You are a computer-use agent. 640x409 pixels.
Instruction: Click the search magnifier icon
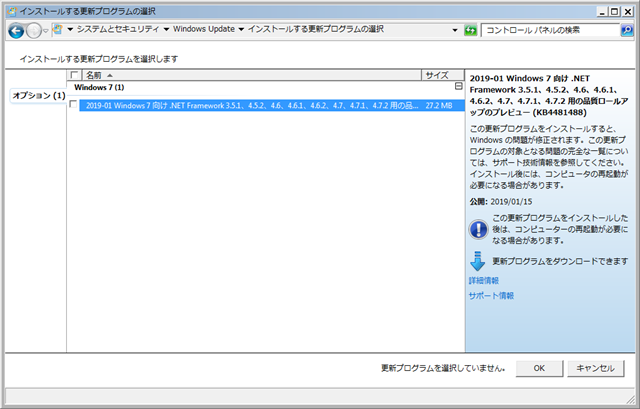[627, 30]
